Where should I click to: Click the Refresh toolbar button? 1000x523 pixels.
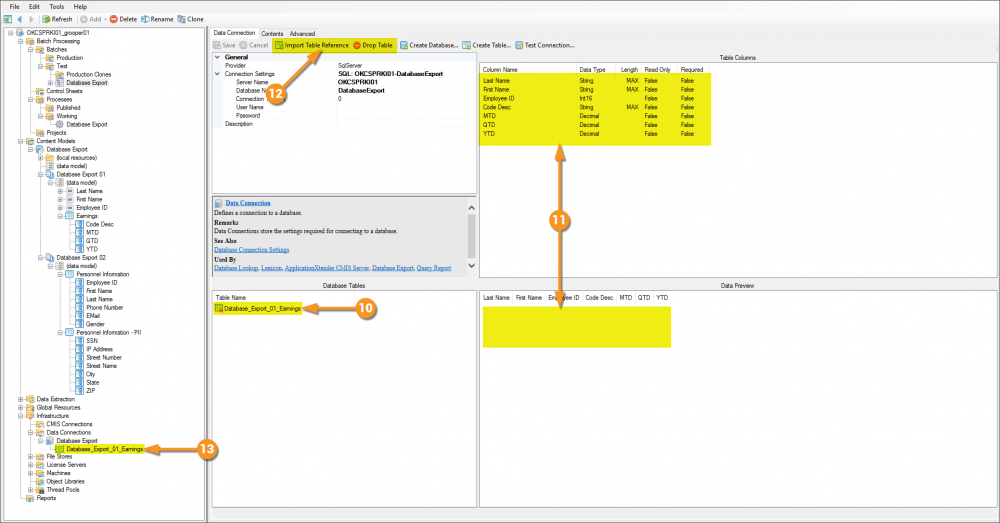coord(57,19)
